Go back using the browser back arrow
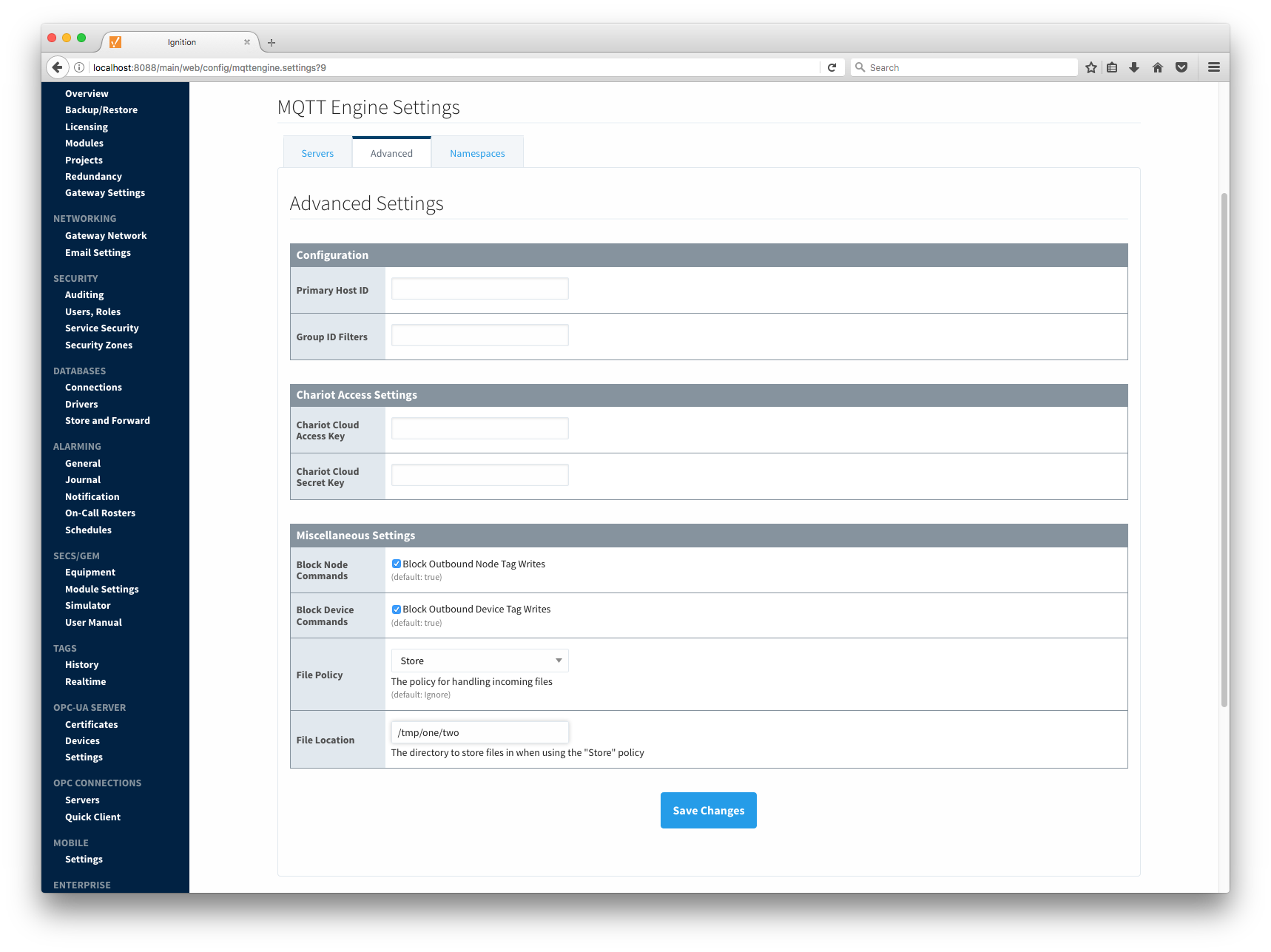This screenshot has height=952, width=1271. point(57,67)
